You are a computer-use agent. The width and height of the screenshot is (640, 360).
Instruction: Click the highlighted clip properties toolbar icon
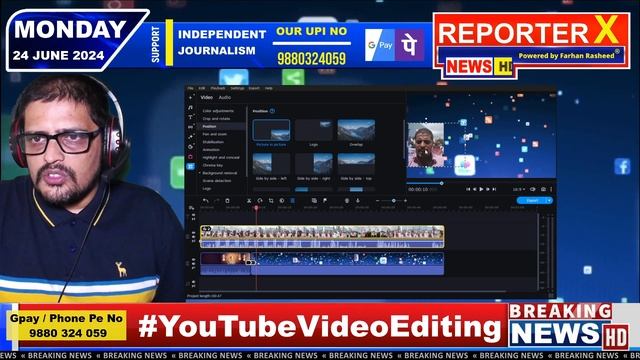tap(293, 201)
